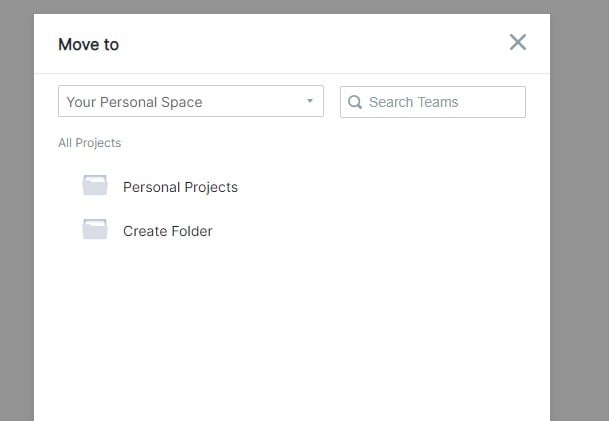Image resolution: width=609 pixels, height=421 pixels.
Task: Click the Personal Projects folder icon
Action: (95, 186)
